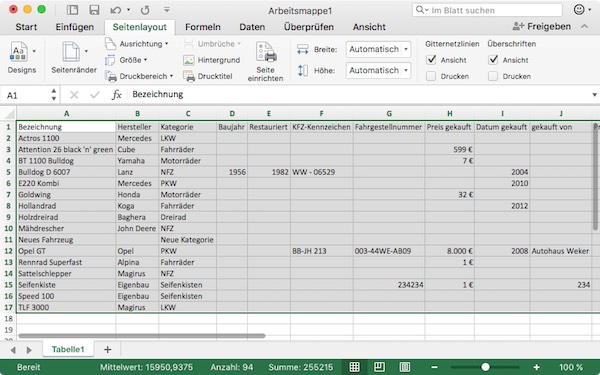Click the Drucktitel print titles icon
The image size is (600, 375).
pyautogui.click(x=189, y=76)
